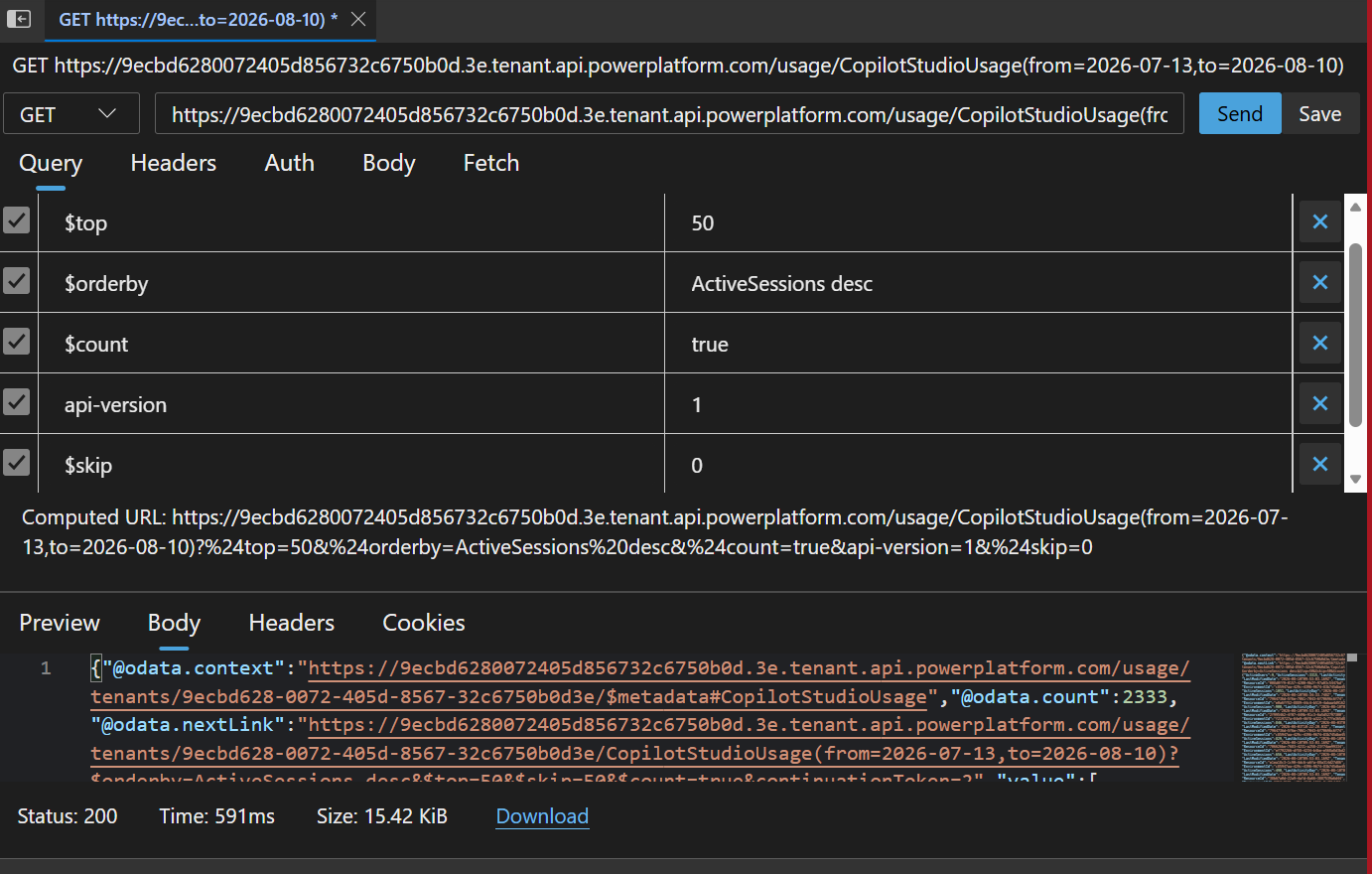1372x874 pixels.
Task: Remove the $orderby parameter row
Action: 1320,282
